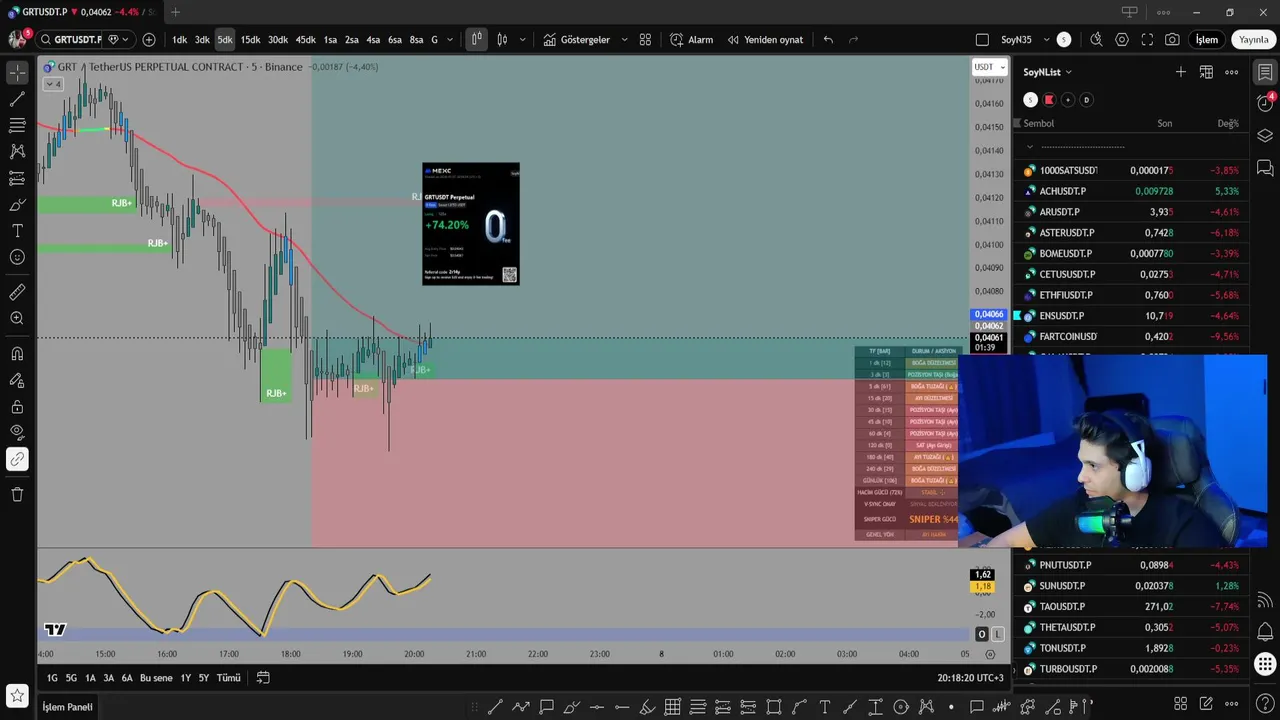Viewport: 1280px width, 720px height.
Task: Select the text annotation tool
Action: pos(17,230)
